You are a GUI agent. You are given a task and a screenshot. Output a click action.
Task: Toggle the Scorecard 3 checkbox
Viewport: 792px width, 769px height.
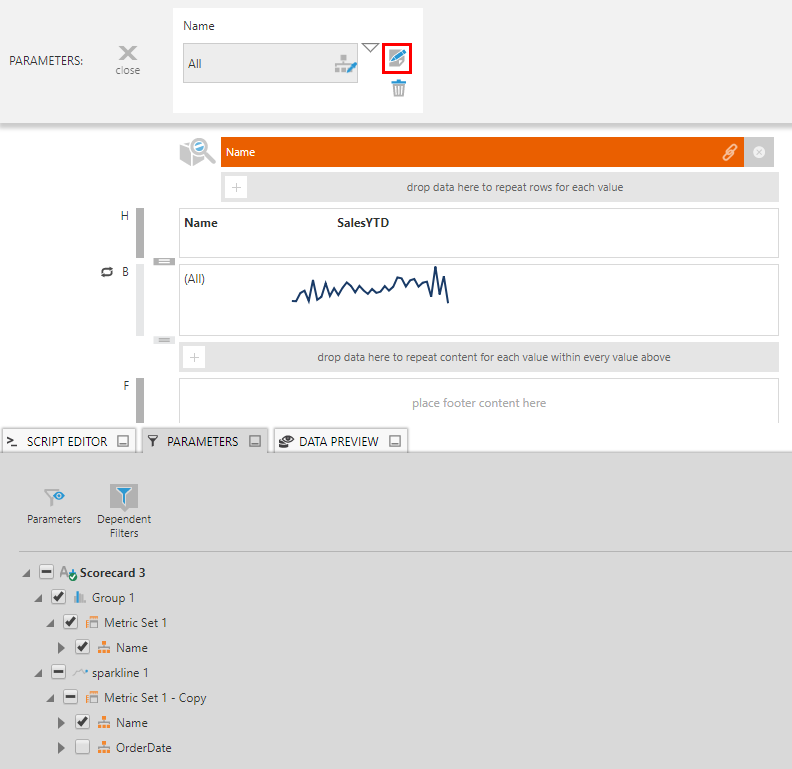46,572
